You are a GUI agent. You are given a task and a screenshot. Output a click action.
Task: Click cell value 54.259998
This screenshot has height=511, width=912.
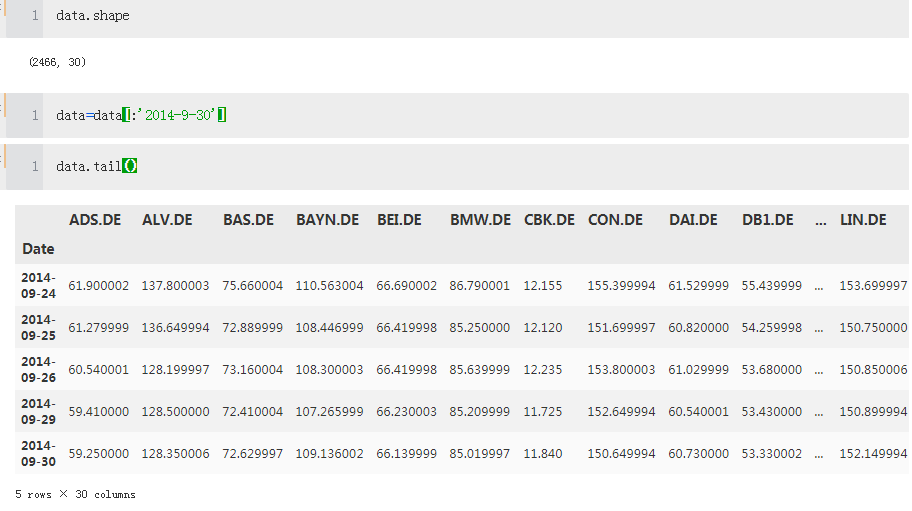click(x=771, y=327)
